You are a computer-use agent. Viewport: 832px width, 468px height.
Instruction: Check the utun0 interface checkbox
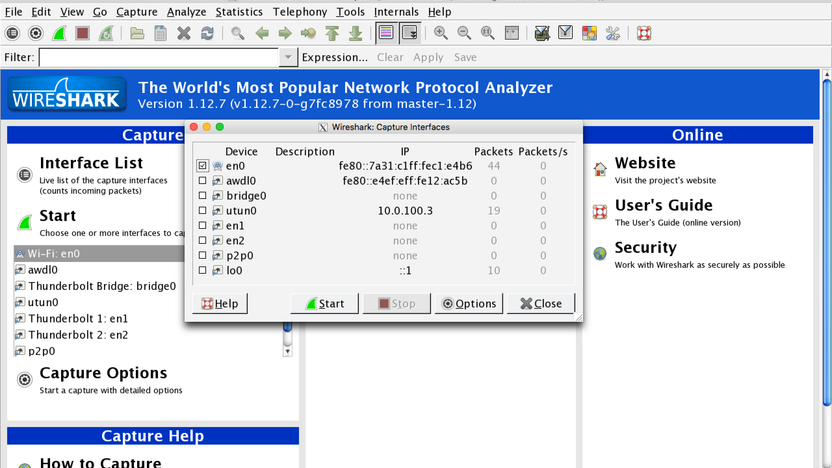202,211
